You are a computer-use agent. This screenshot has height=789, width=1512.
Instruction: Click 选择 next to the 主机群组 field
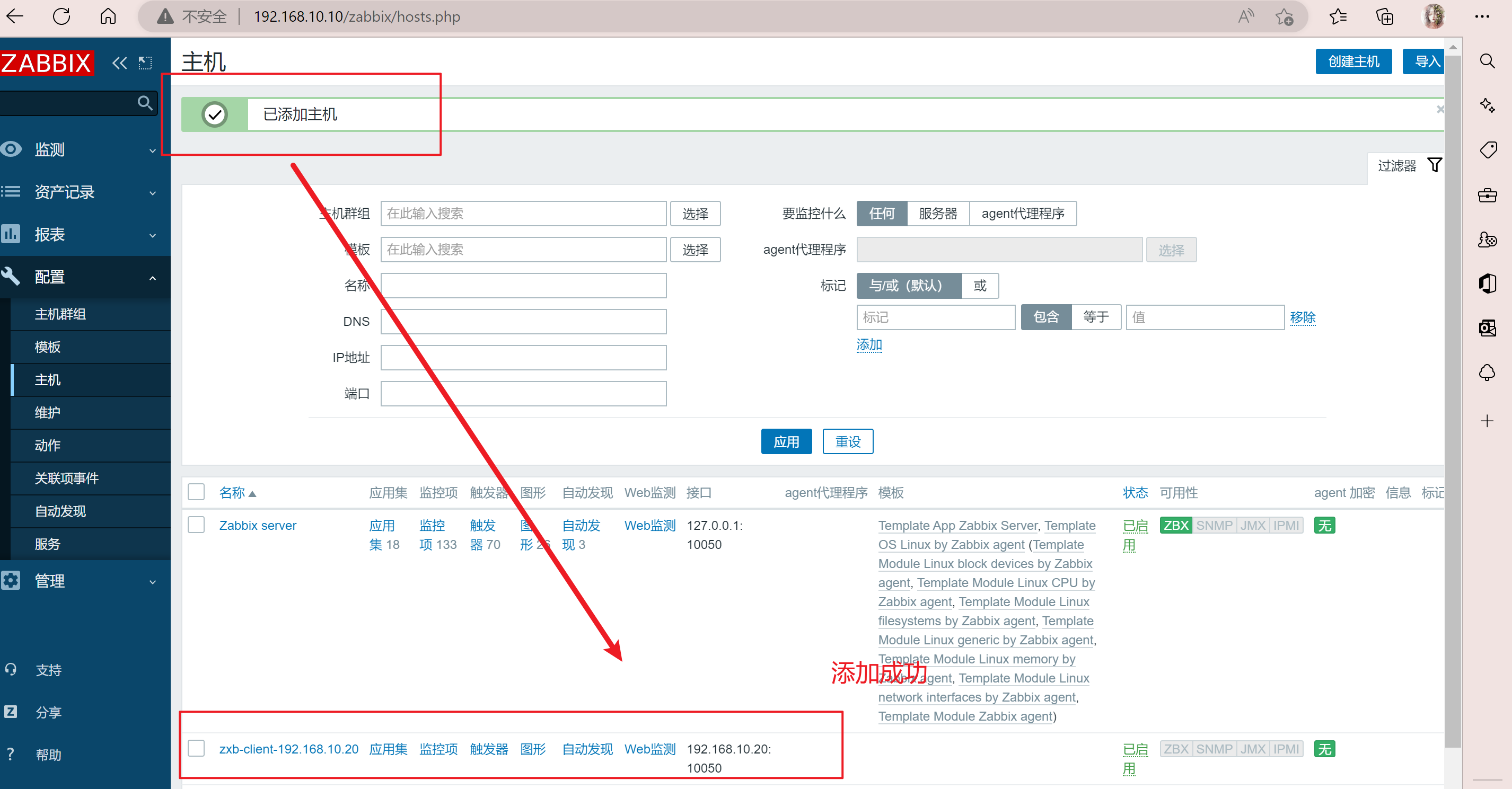[x=696, y=214]
